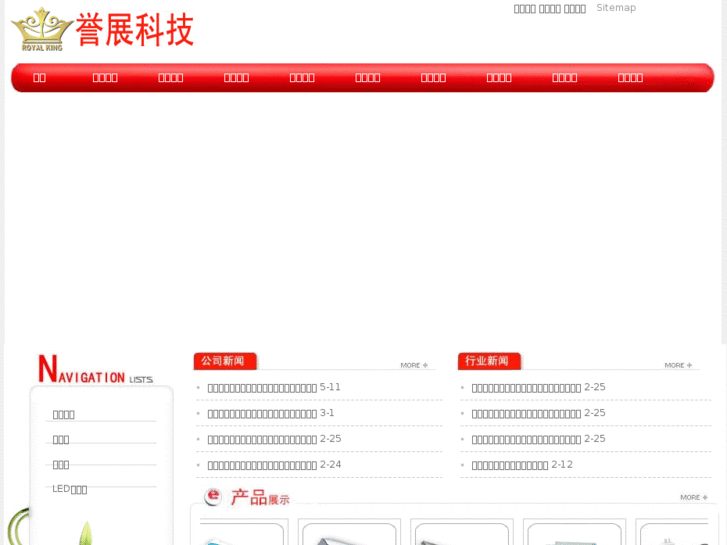Click the Royal King crown logo
The width and height of the screenshot is (727, 545).
click(x=42, y=29)
